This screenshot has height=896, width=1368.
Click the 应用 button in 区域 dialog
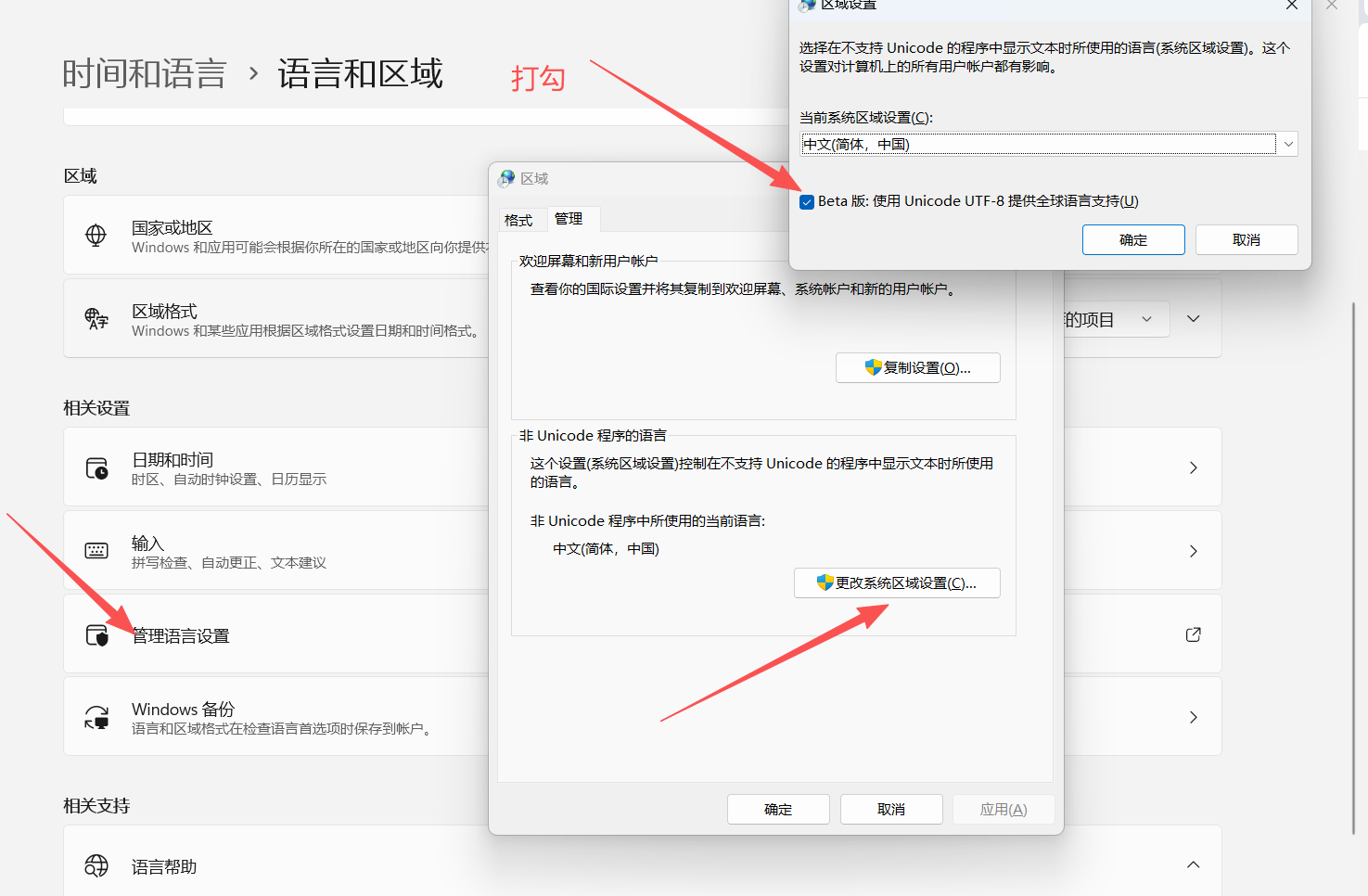click(x=1004, y=809)
